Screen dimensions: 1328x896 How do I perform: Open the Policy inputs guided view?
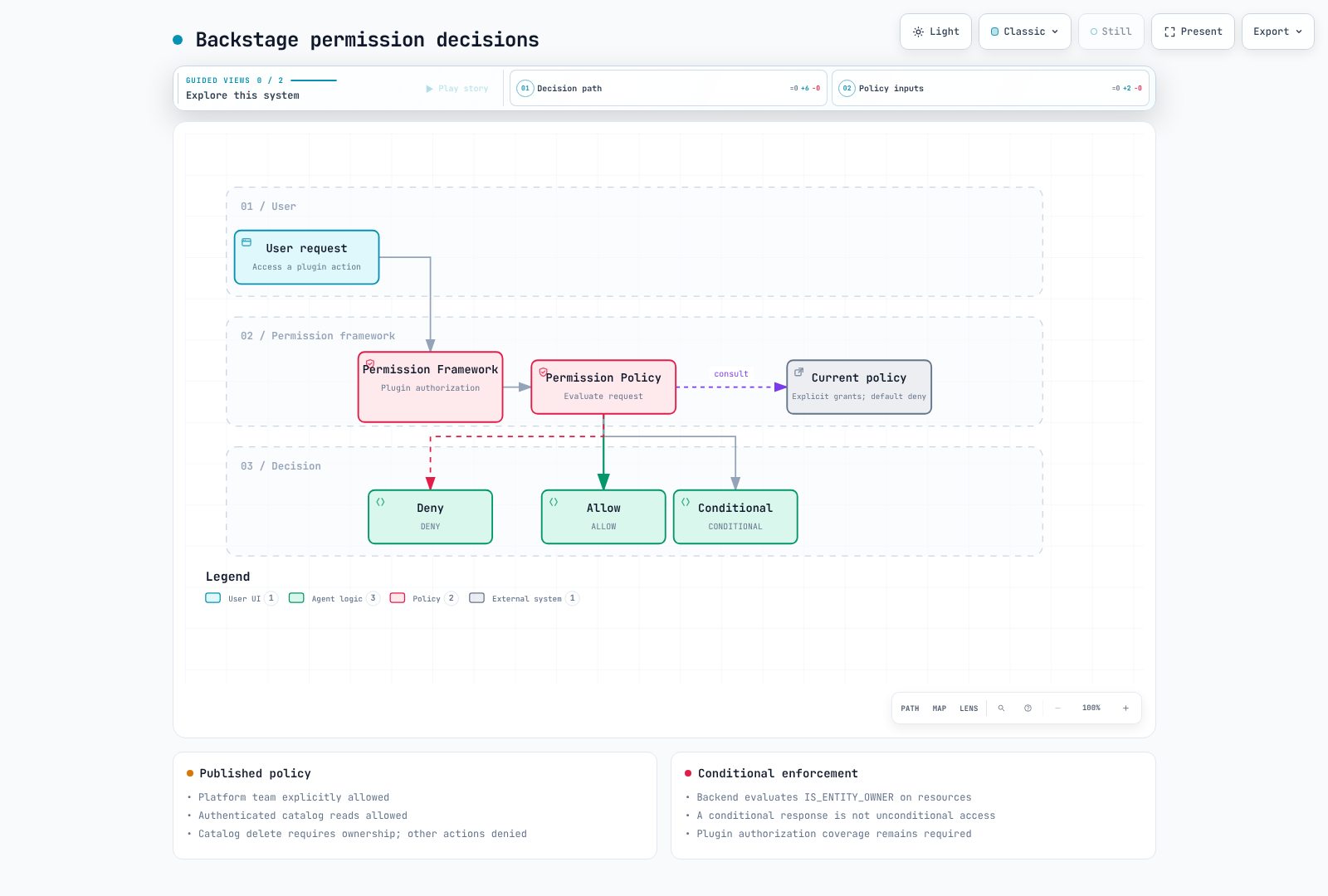click(990, 88)
